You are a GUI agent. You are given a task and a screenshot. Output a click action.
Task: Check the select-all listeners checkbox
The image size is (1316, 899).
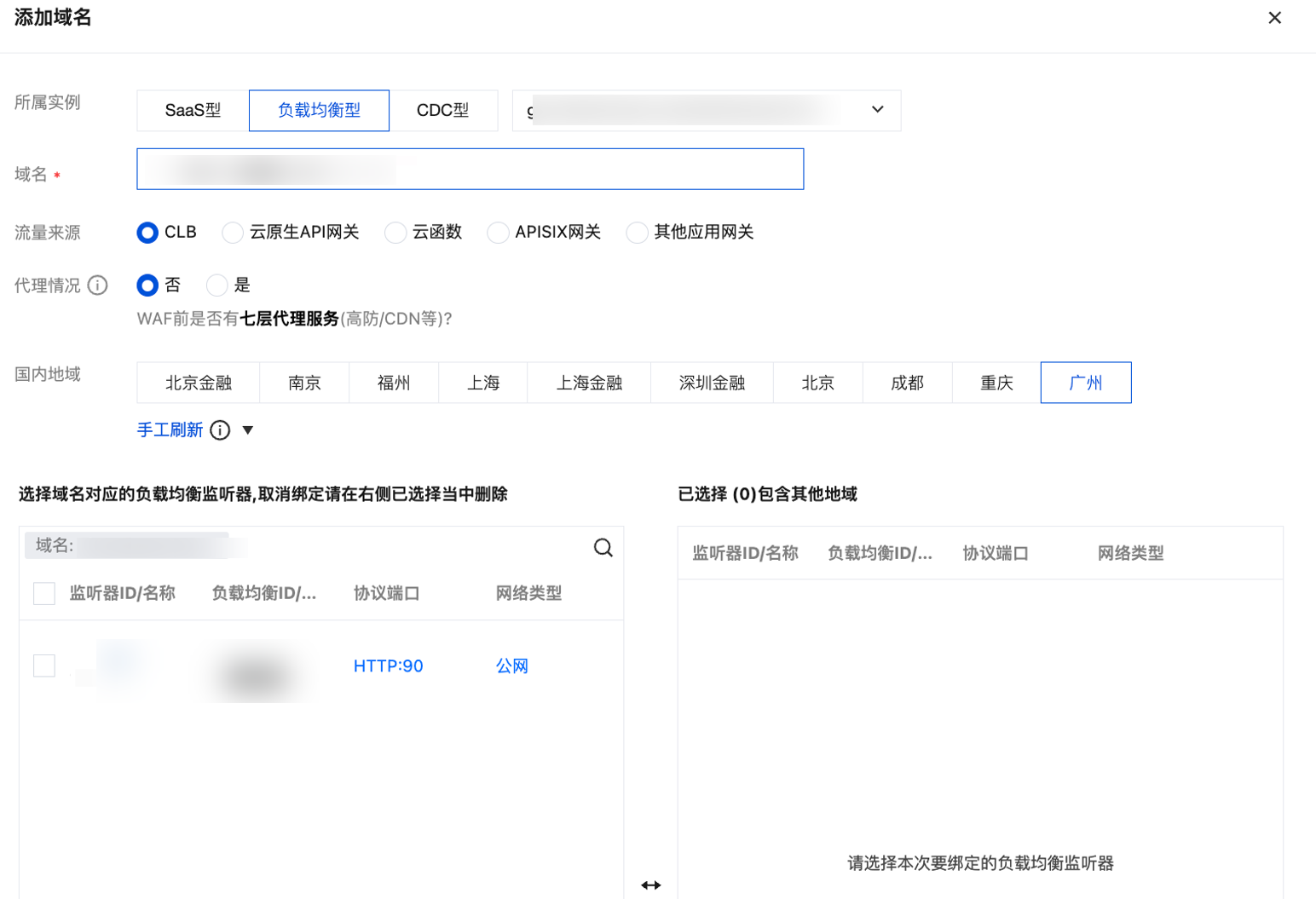click(44, 594)
